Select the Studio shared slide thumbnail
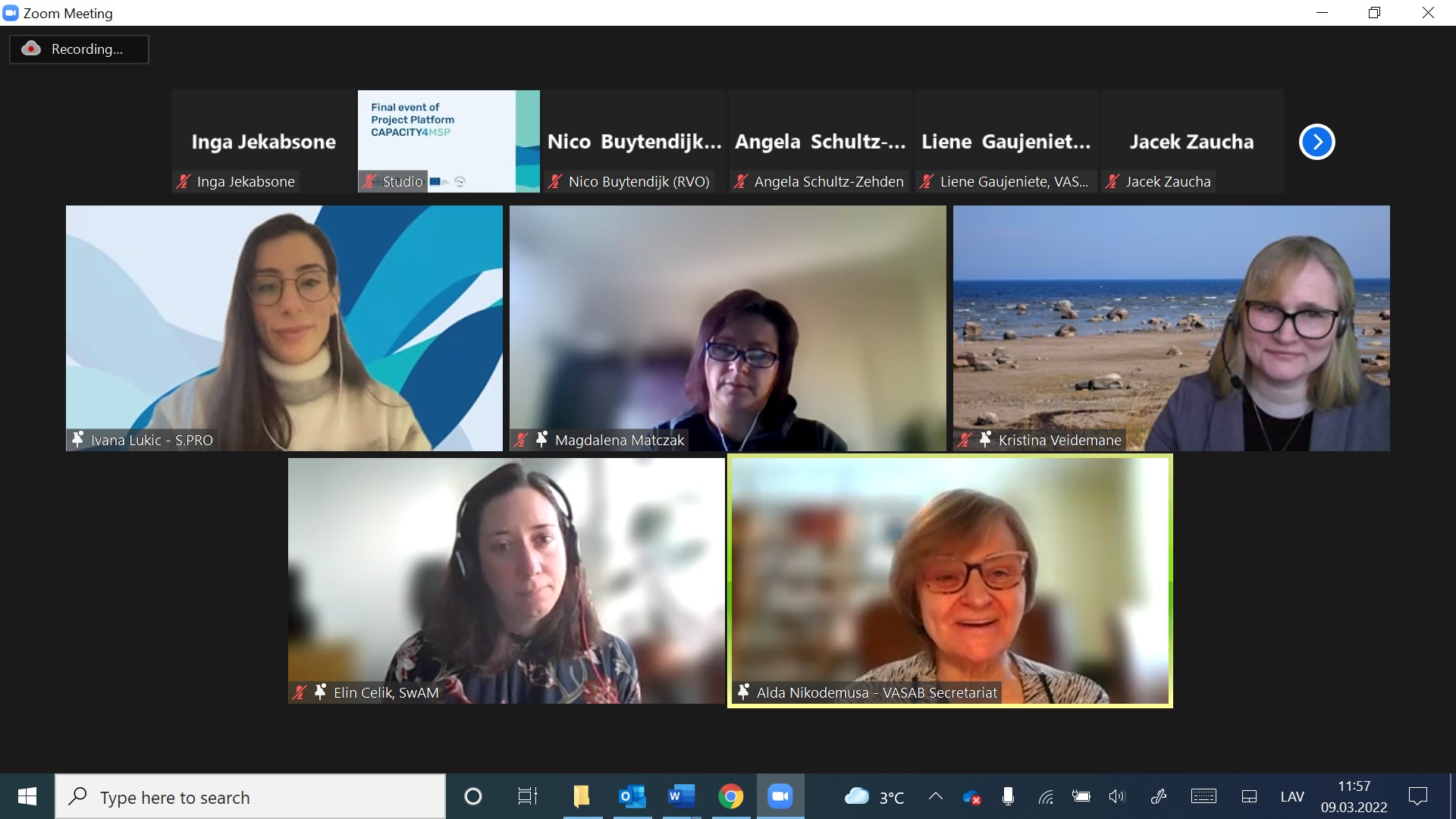1456x819 pixels. pyautogui.click(x=448, y=141)
